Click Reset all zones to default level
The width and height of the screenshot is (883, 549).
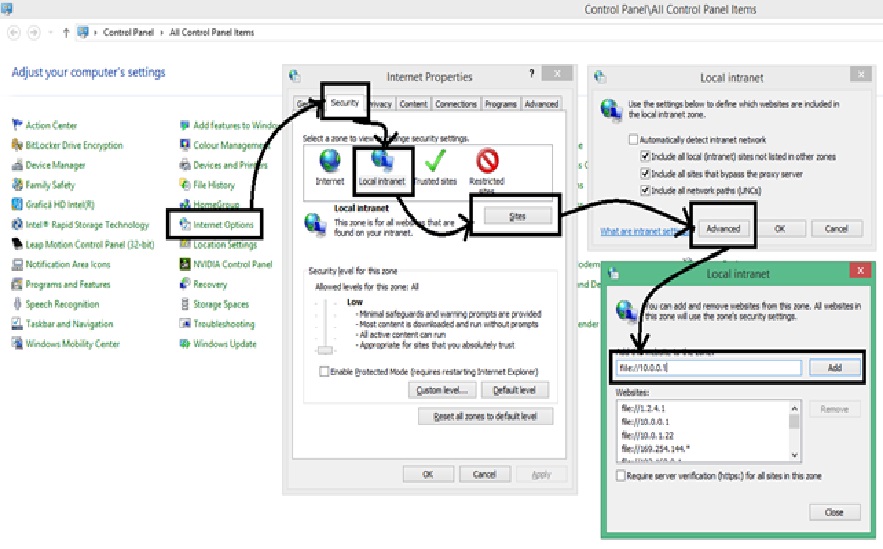[x=485, y=417]
